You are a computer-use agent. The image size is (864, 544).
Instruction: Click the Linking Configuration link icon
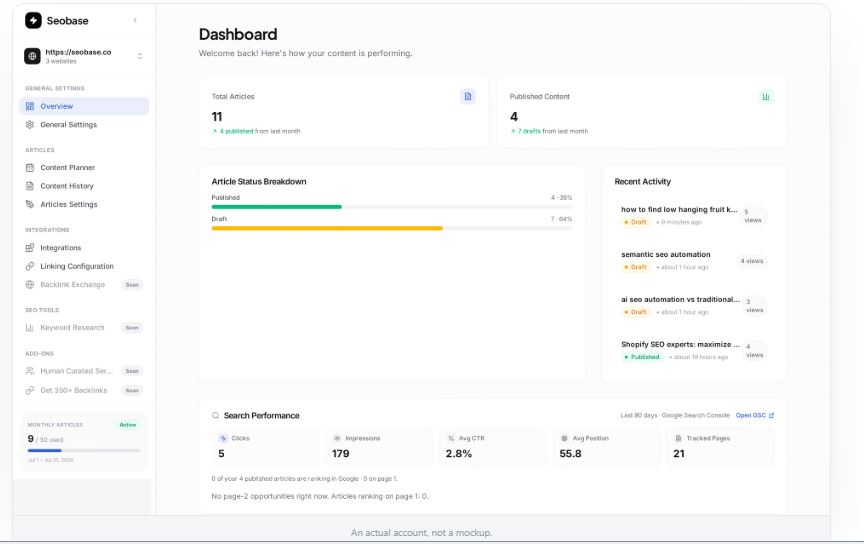[x=30, y=266]
